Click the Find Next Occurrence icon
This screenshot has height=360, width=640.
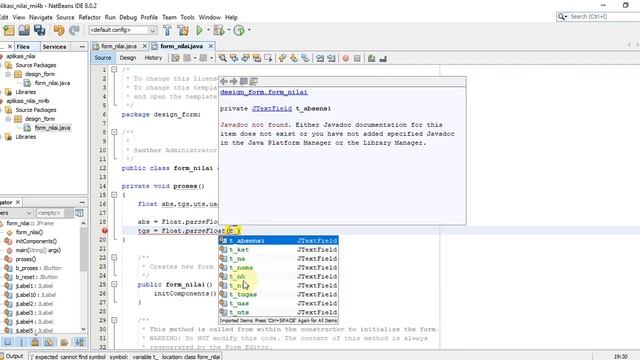point(245,58)
